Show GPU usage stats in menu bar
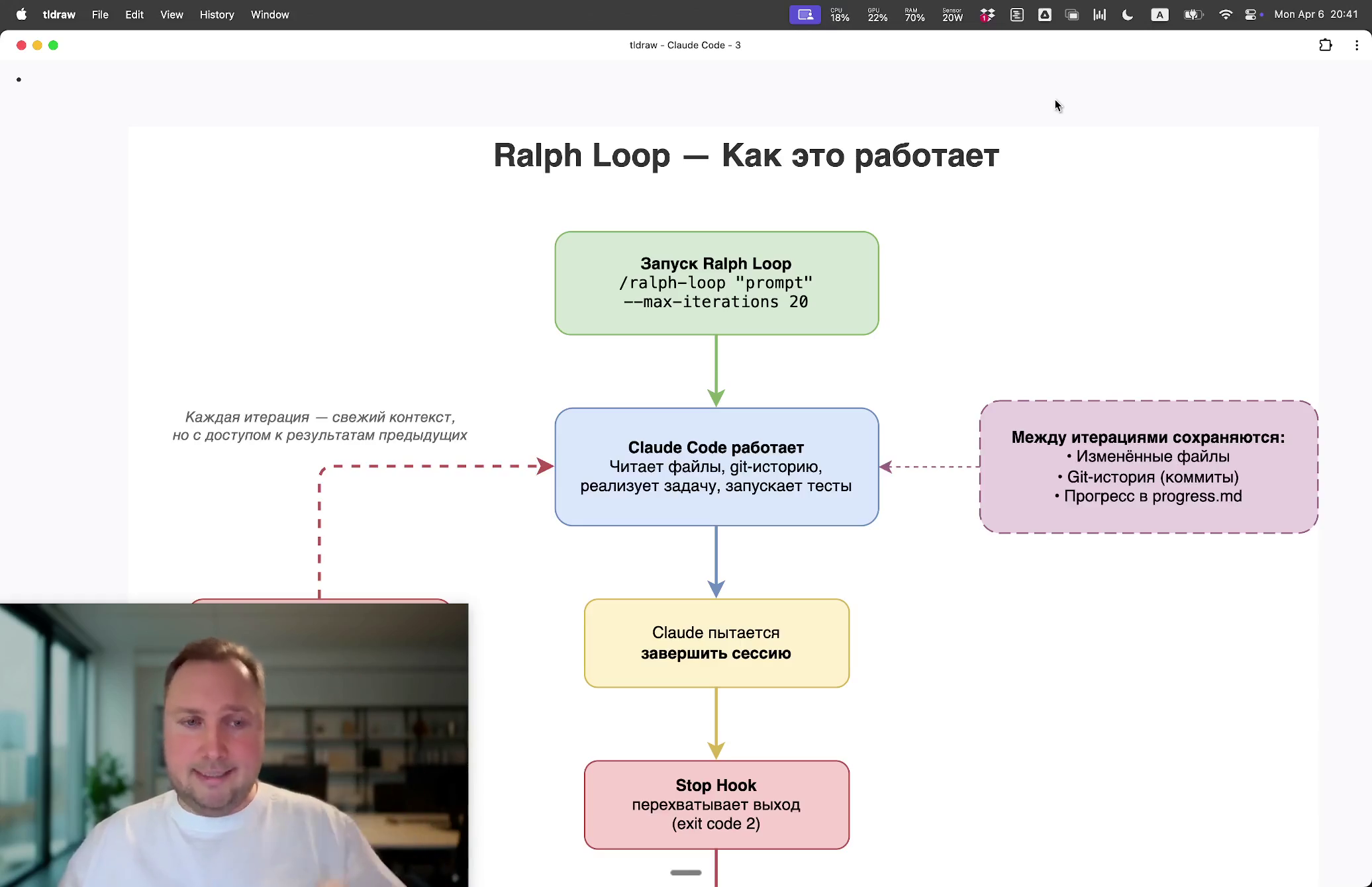The image size is (1372, 887). (x=877, y=15)
